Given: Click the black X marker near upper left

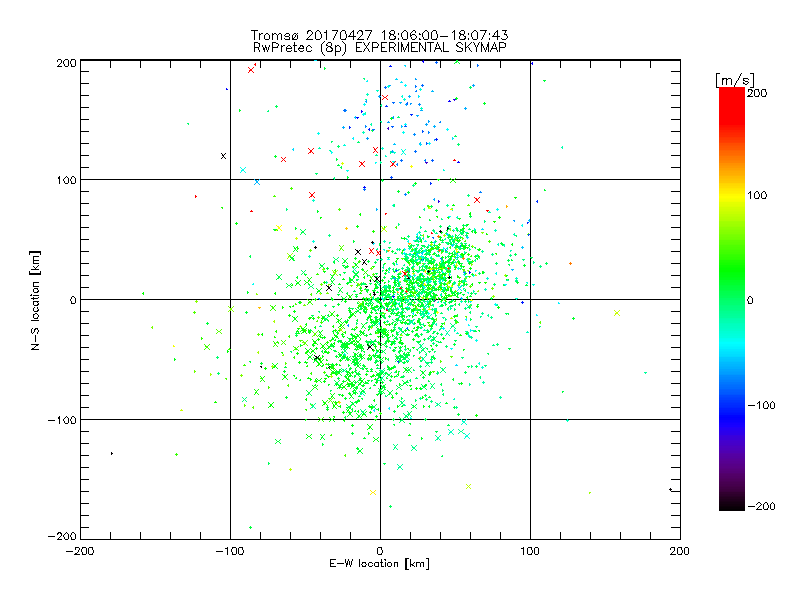Looking at the screenshot, I should point(223,156).
